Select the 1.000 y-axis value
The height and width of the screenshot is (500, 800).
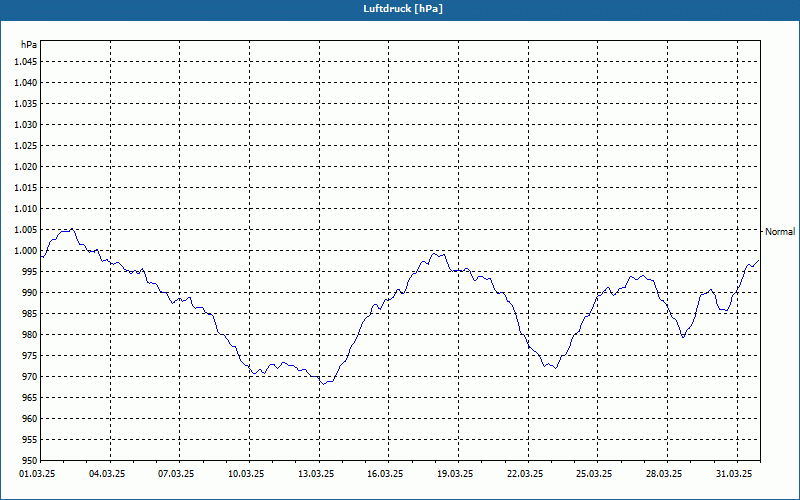[x=26, y=251]
